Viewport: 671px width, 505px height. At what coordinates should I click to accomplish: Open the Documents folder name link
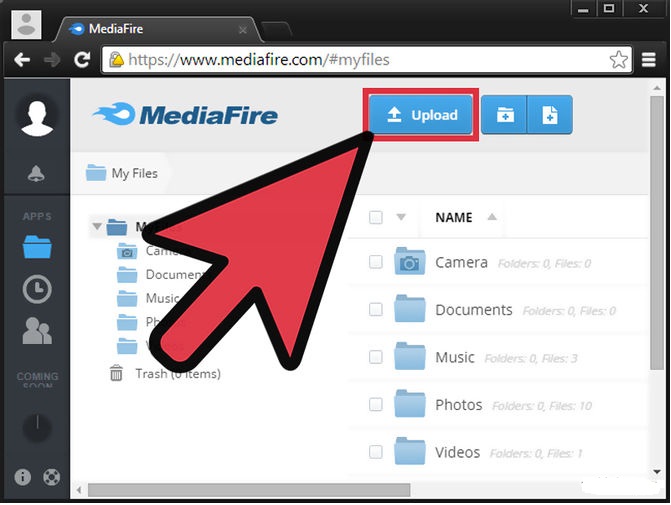[474, 309]
